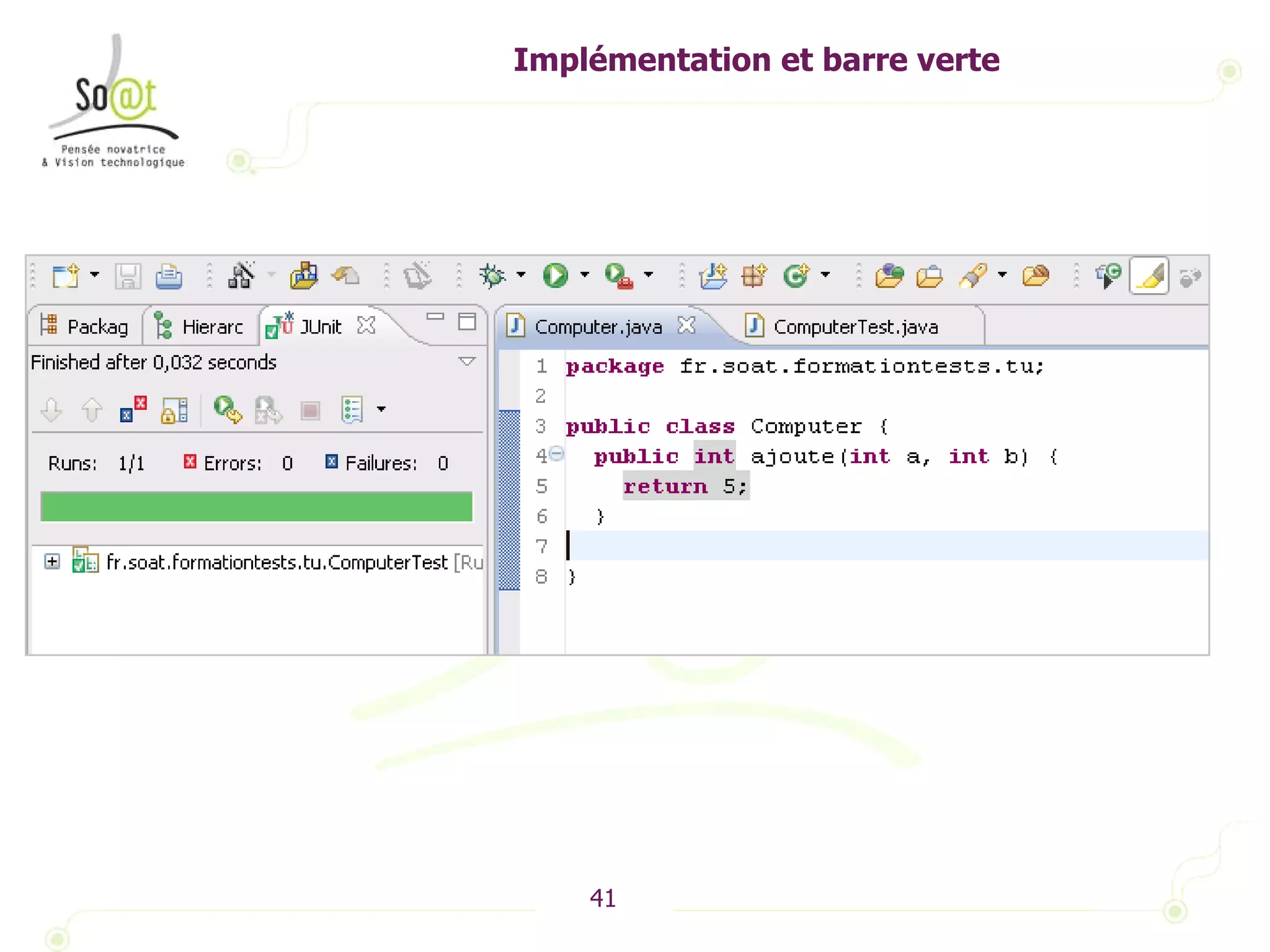This screenshot has width=1270, height=952.
Task: Click the 'Finished after 0,032 seconds' status
Action: pos(153,362)
